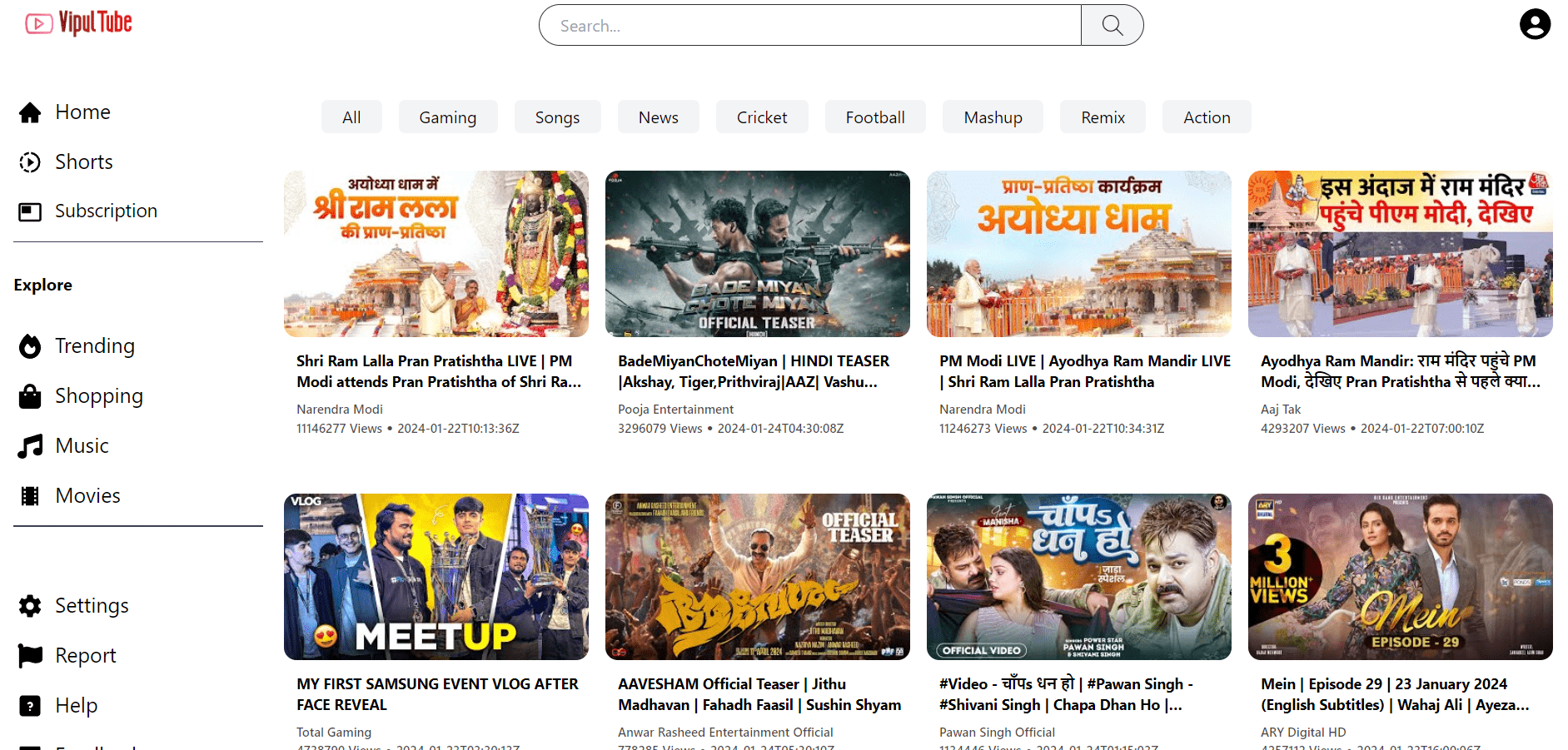This screenshot has width=1568, height=750.
Task: Click the Home house icon
Action: click(x=30, y=112)
